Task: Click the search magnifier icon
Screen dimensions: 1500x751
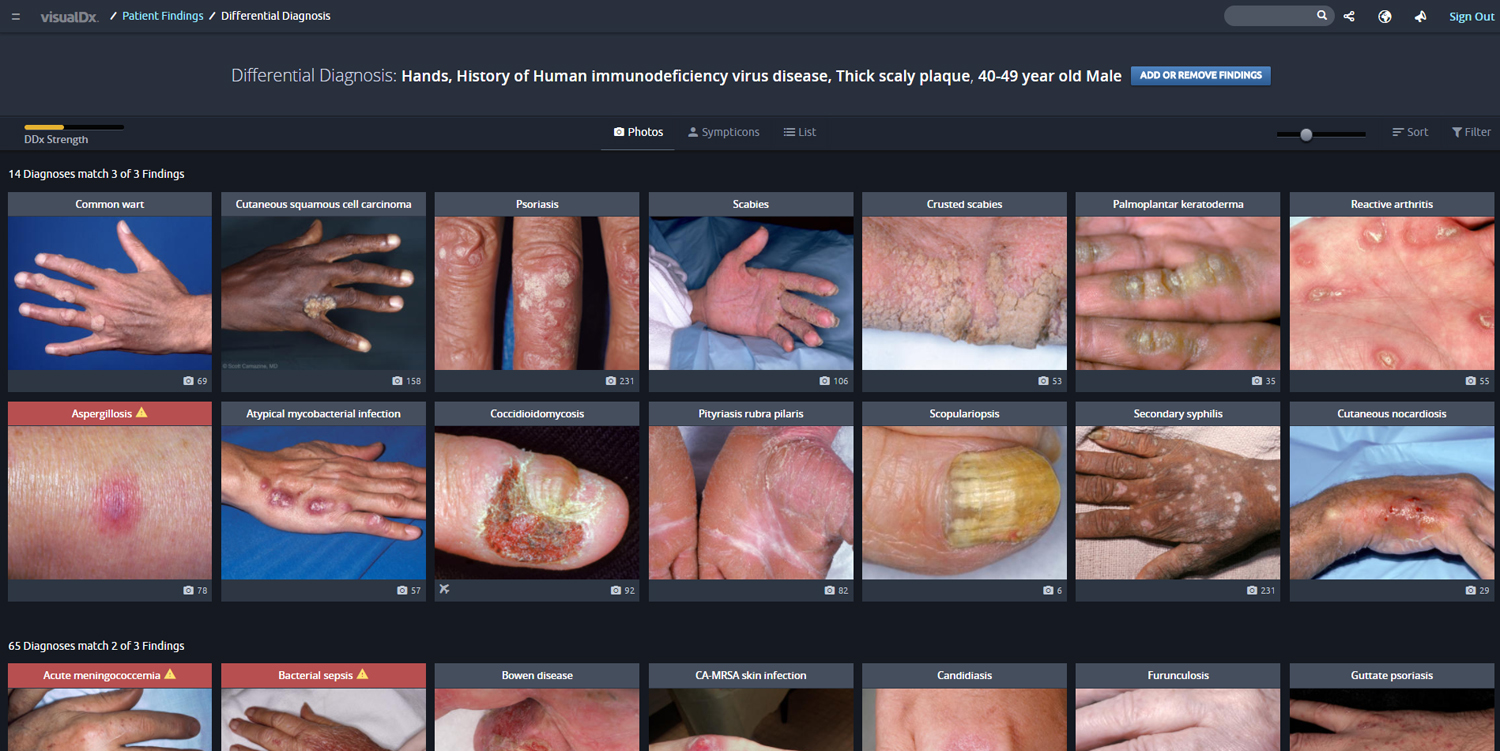Action: point(1322,16)
